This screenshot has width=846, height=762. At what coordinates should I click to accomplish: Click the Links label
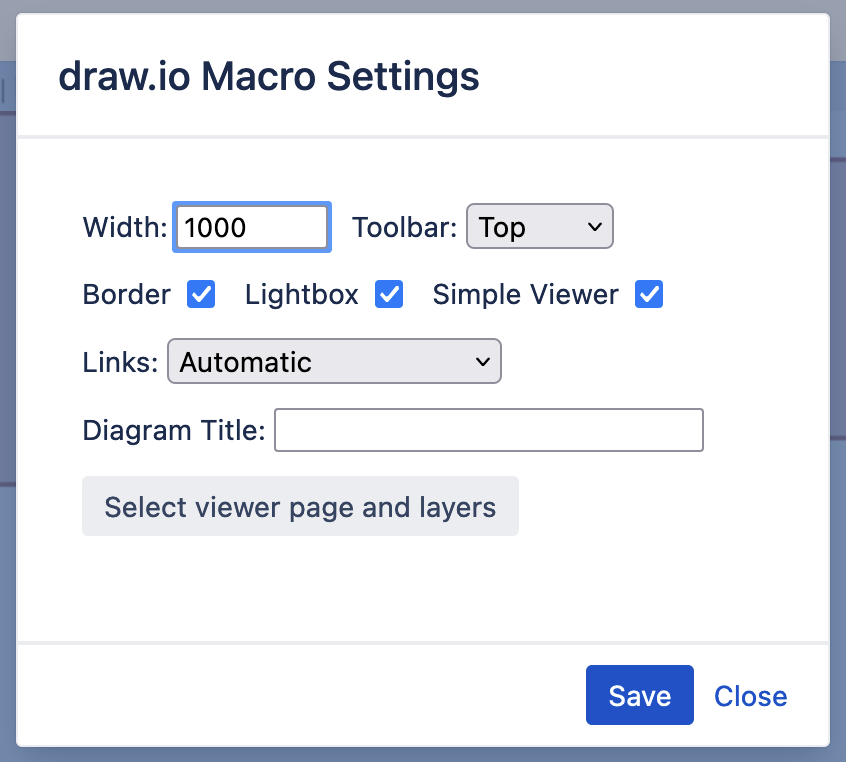pyautogui.click(x=119, y=362)
